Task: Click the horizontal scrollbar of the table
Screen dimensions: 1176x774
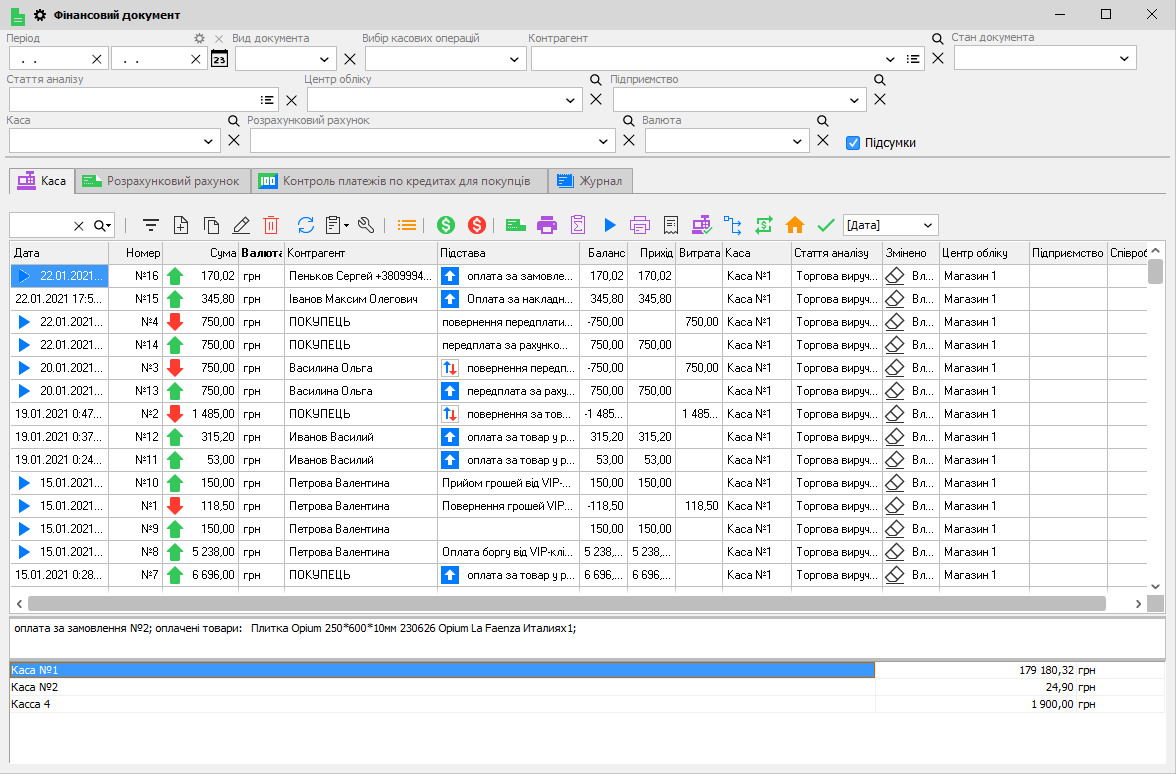Action: [x=566, y=604]
